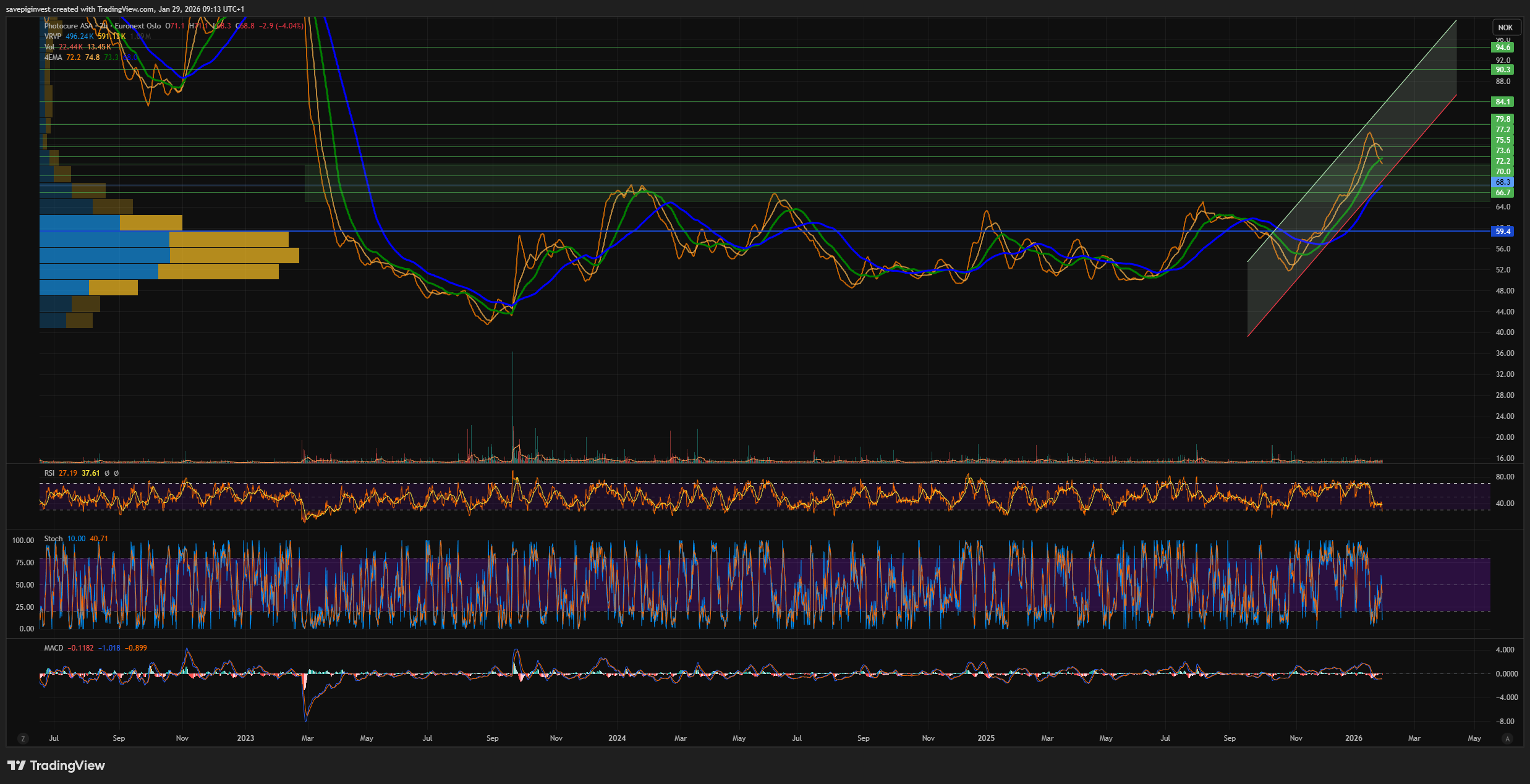Select the 4EMA indicator legend
Image resolution: width=1530 pixels, height=784 pixels.
coord(53,57)
